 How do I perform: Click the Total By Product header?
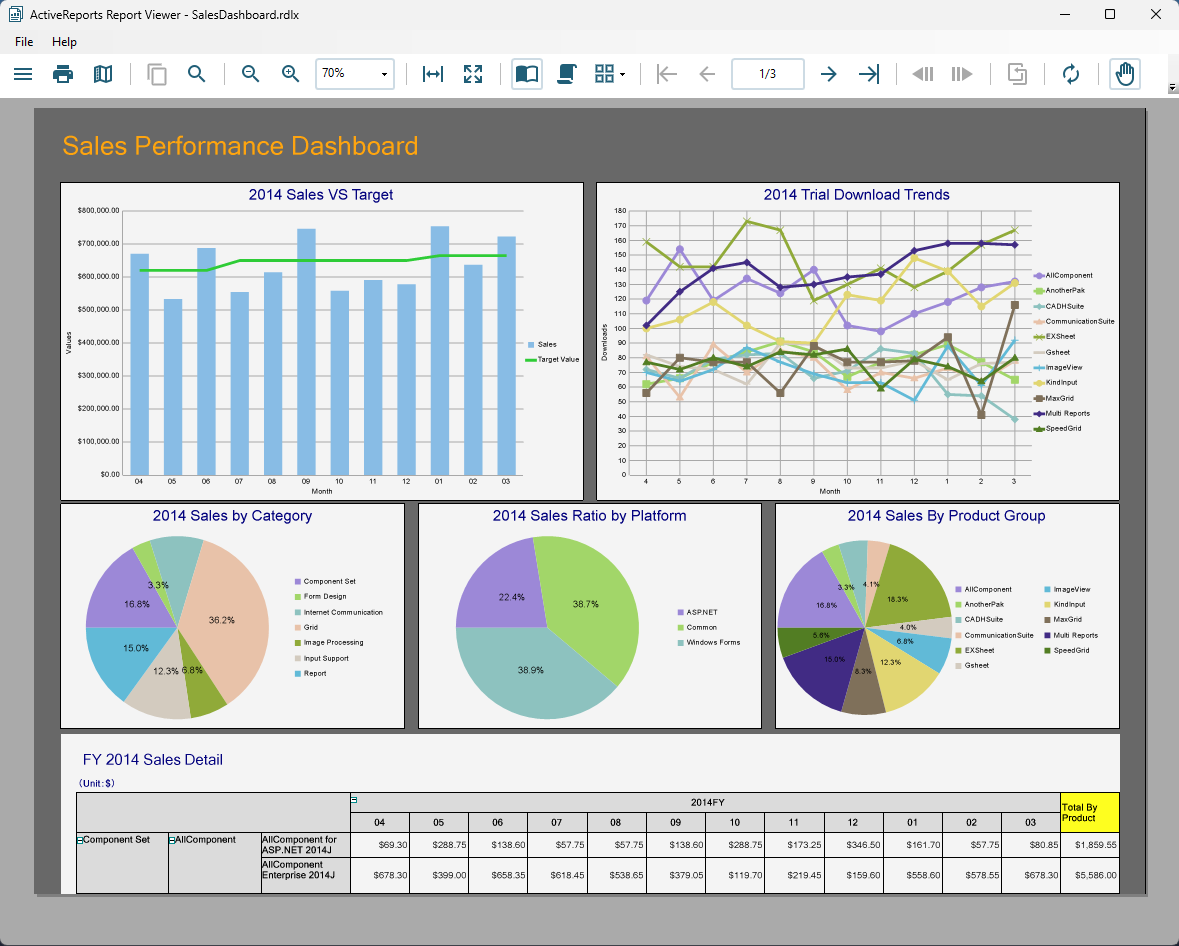(x=1090, y=812)
